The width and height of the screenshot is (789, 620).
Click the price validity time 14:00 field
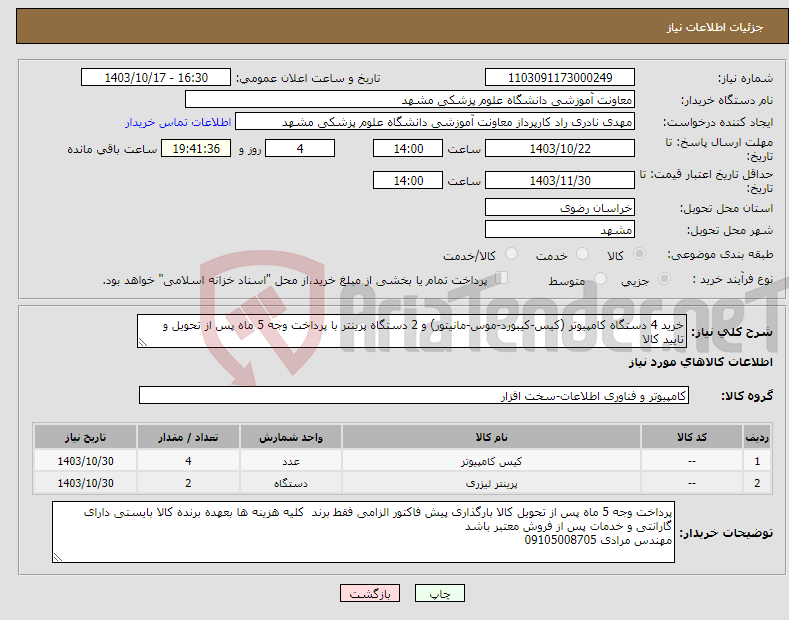(x=408, y=180)
